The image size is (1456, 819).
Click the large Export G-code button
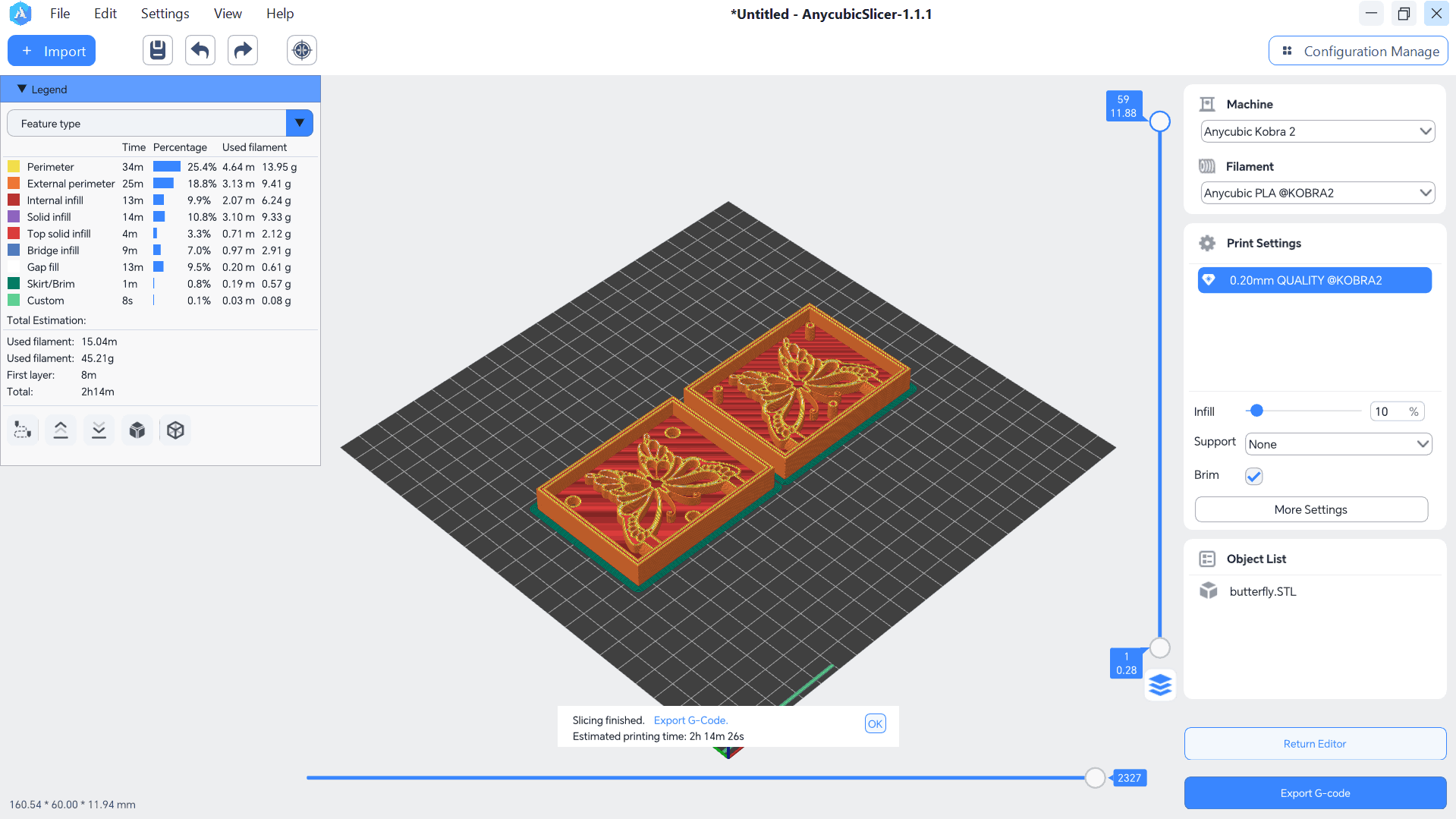pyautogui.click(x=1315, y=793)
